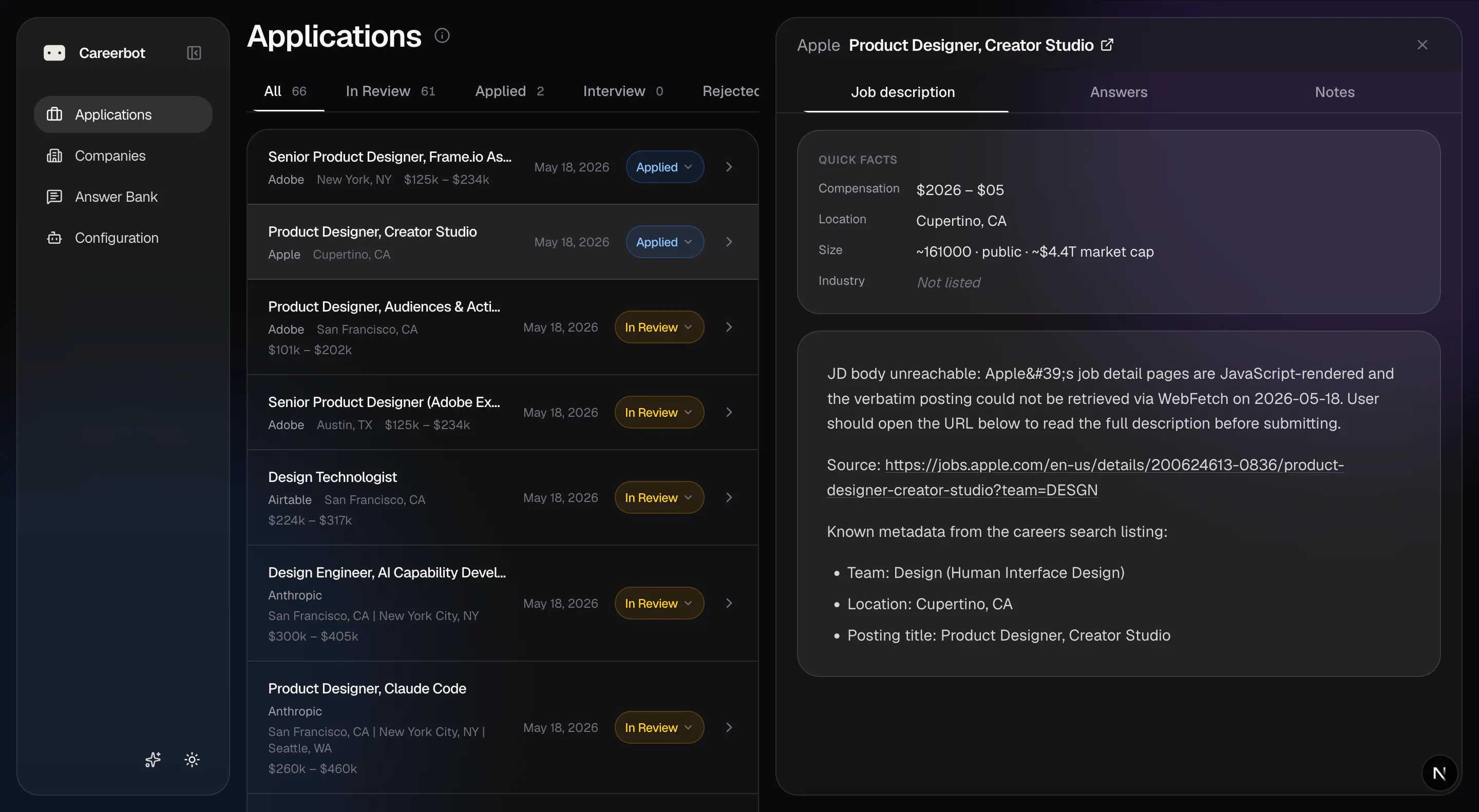This screenshot has height=812, width=1479.
Task: Open Applied status dropdown for Creator Studio
Action: tap(665, 242)
